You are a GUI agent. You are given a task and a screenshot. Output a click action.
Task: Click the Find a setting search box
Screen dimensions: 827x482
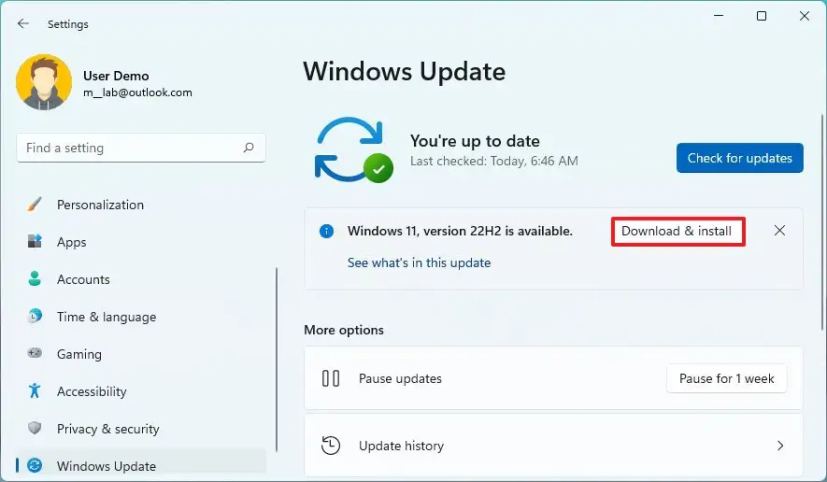click(141, 148)
